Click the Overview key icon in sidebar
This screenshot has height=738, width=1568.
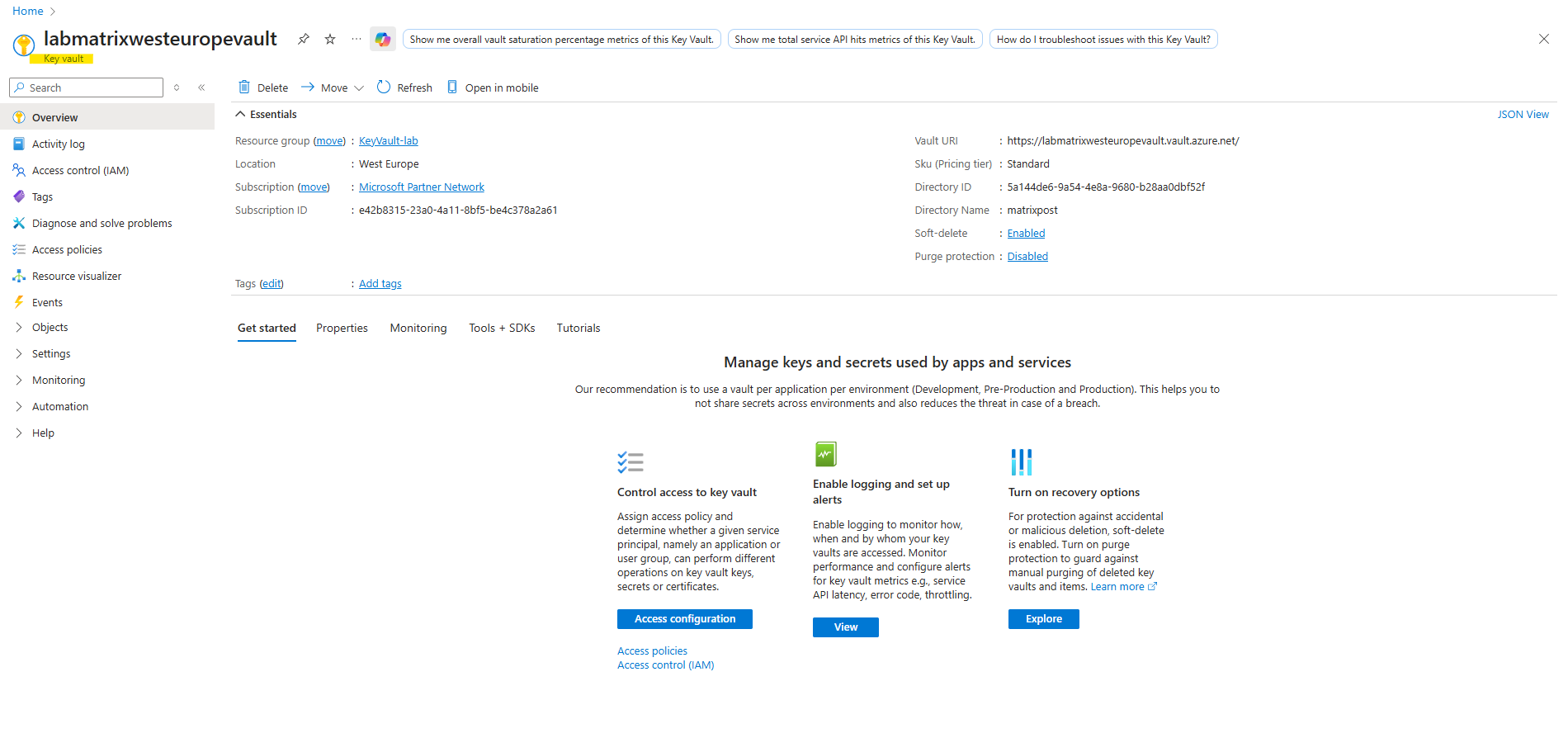pyautogui.click(x=19, y=117)
